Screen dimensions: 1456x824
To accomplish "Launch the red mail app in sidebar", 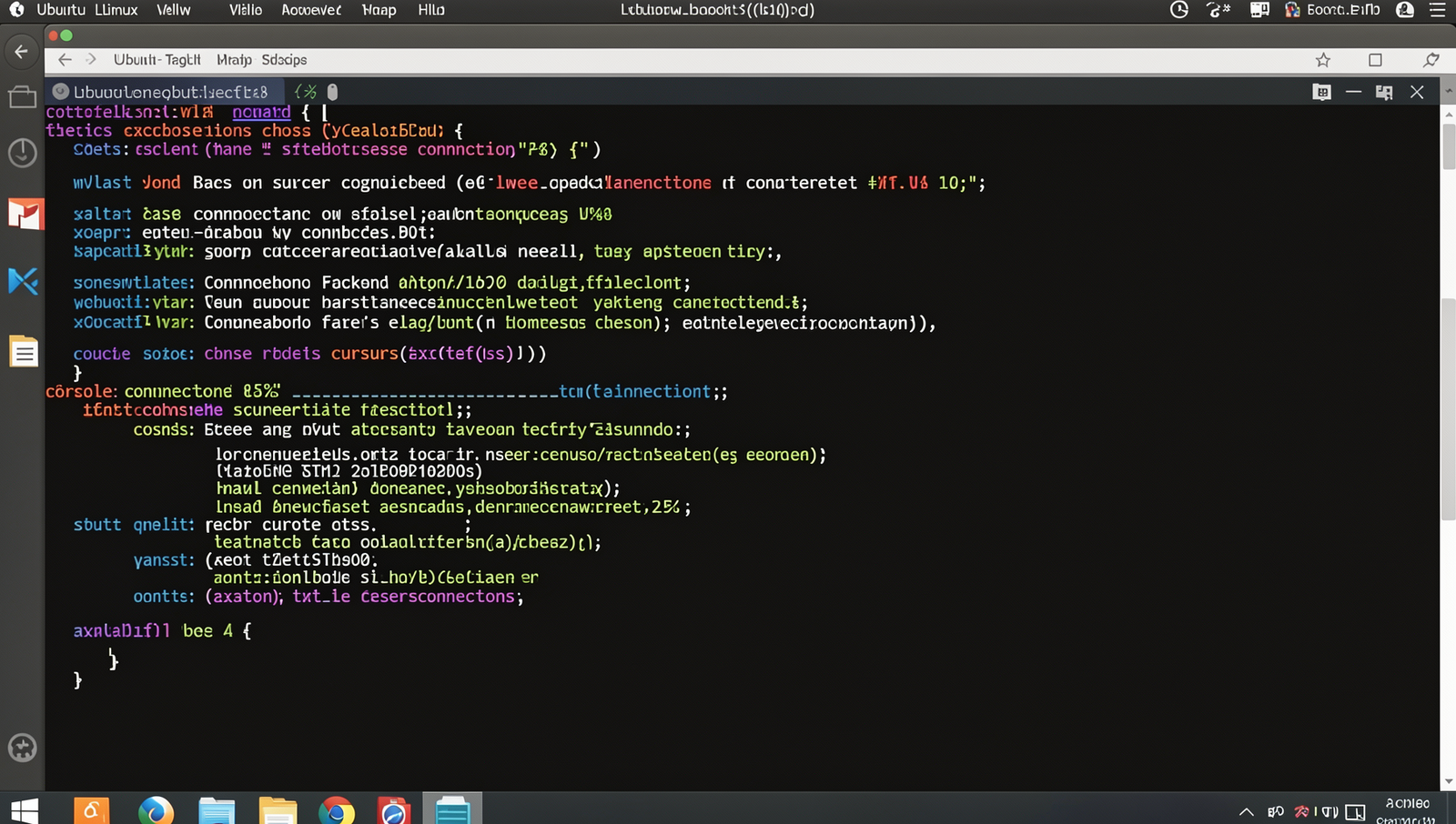I will [25, 215].
